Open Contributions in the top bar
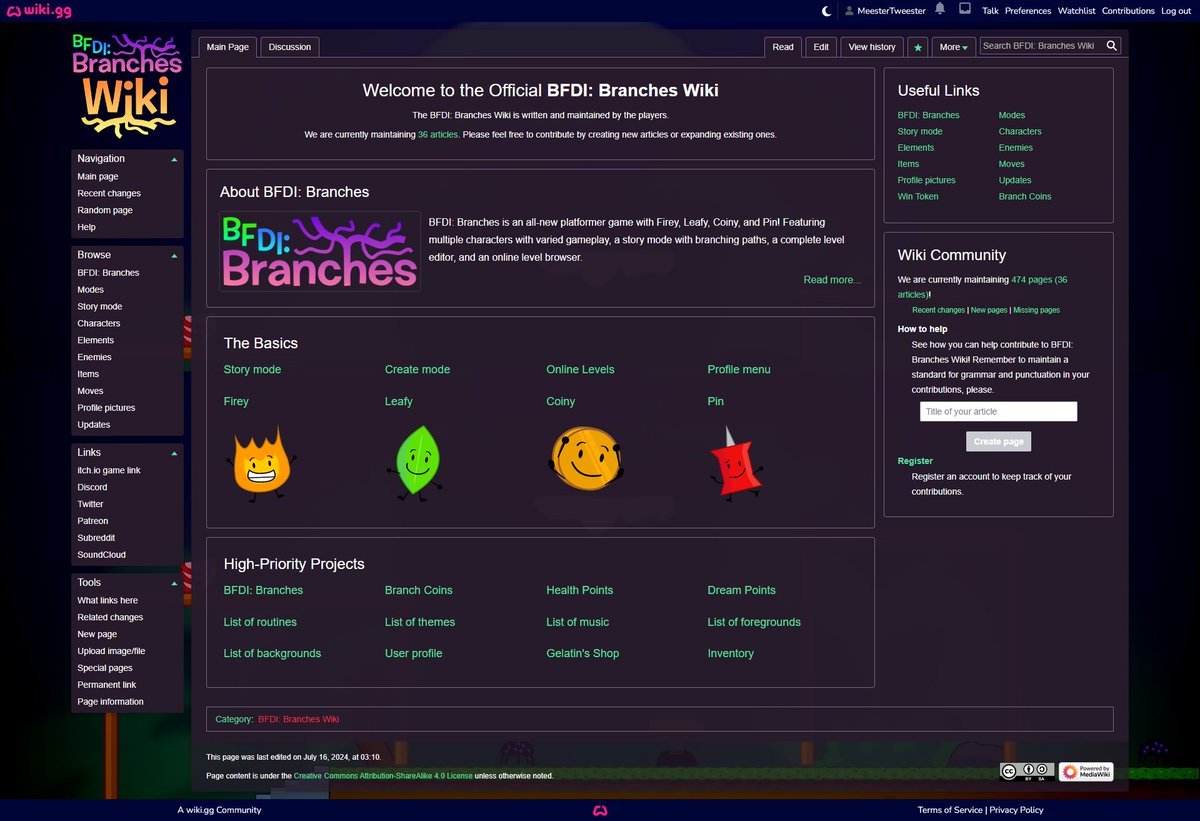 (1128, 11)
